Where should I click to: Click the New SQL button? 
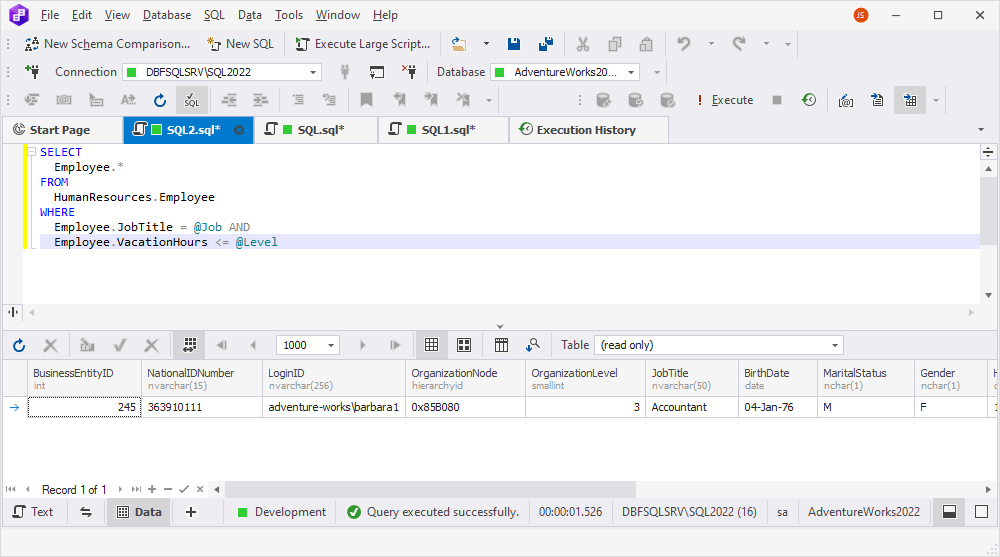point(240,44)
